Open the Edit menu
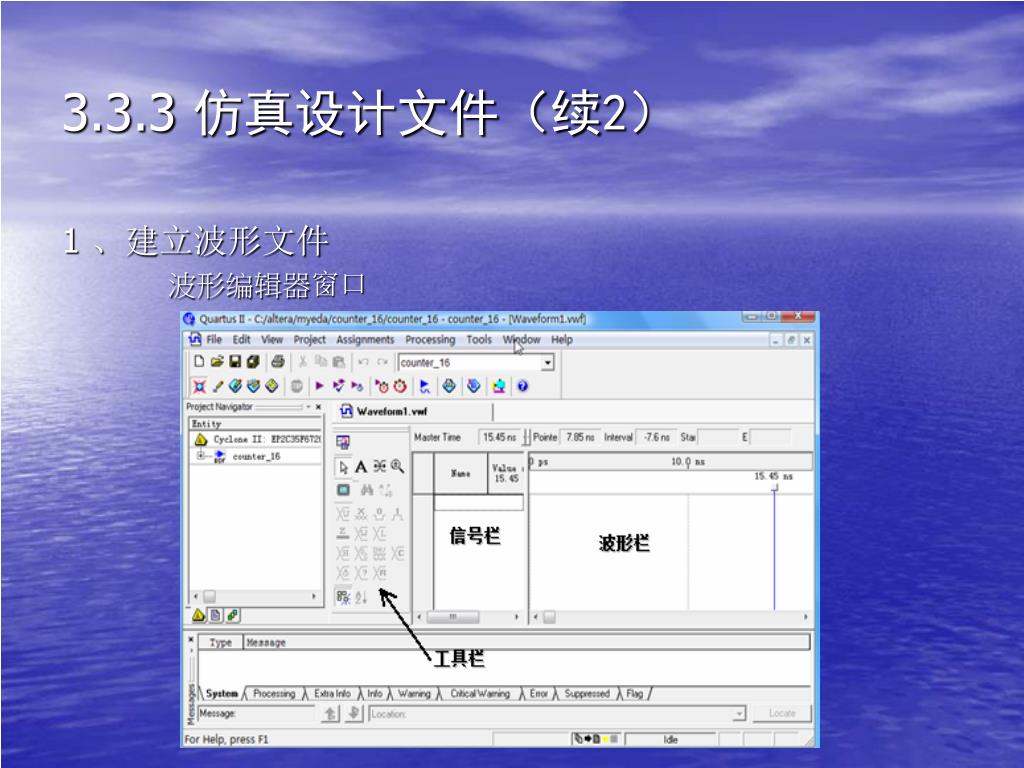 (242, 340)
